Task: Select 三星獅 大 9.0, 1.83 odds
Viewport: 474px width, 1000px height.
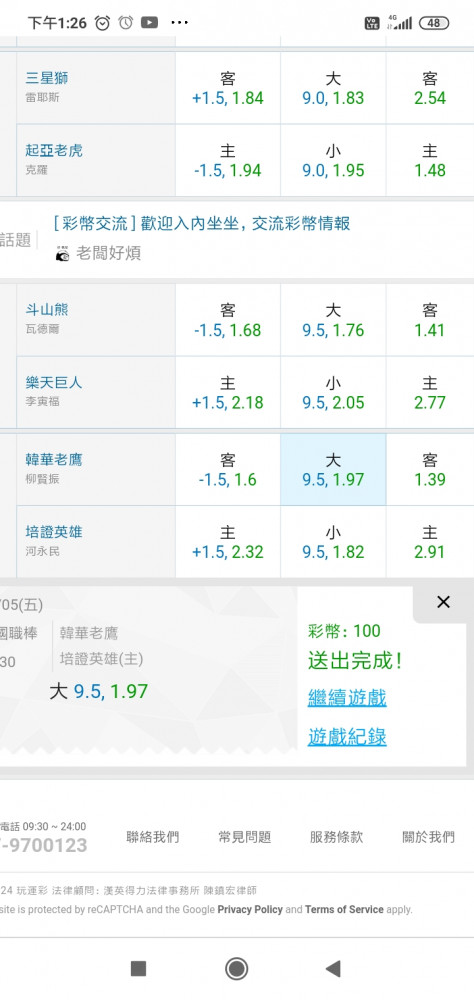Action: (x=333, y=88)
